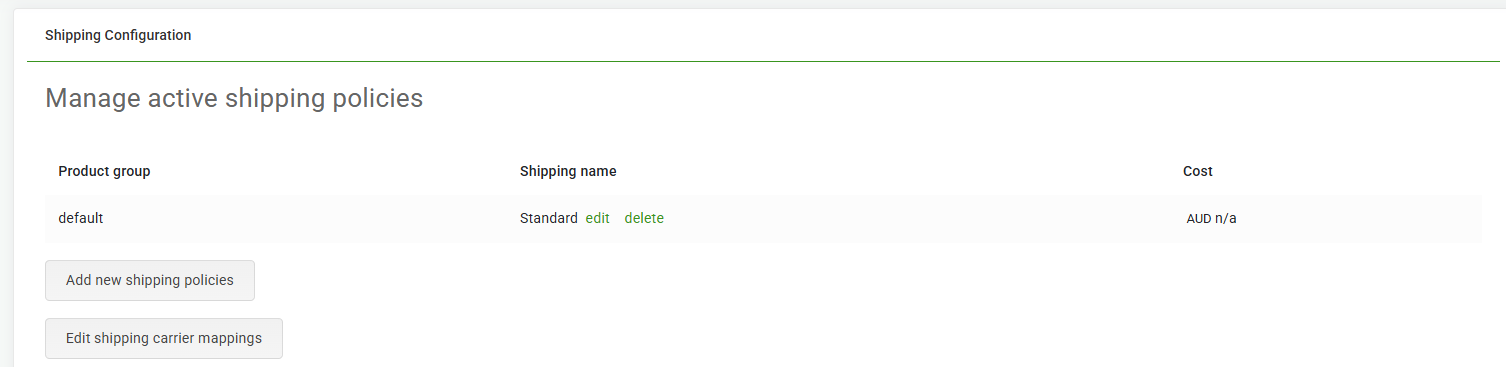Click the edit link for Standard shipping
The width and height of the screenshot is (1506, 367).
tap(597, 218)
